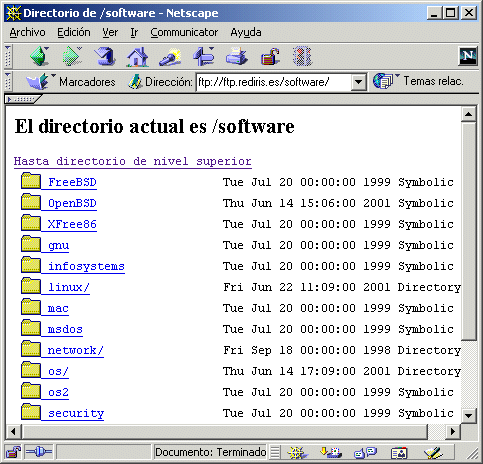This screenshot has height=464, width=483.
Task: Click the Temas relac. label
Action: (434, 81)
